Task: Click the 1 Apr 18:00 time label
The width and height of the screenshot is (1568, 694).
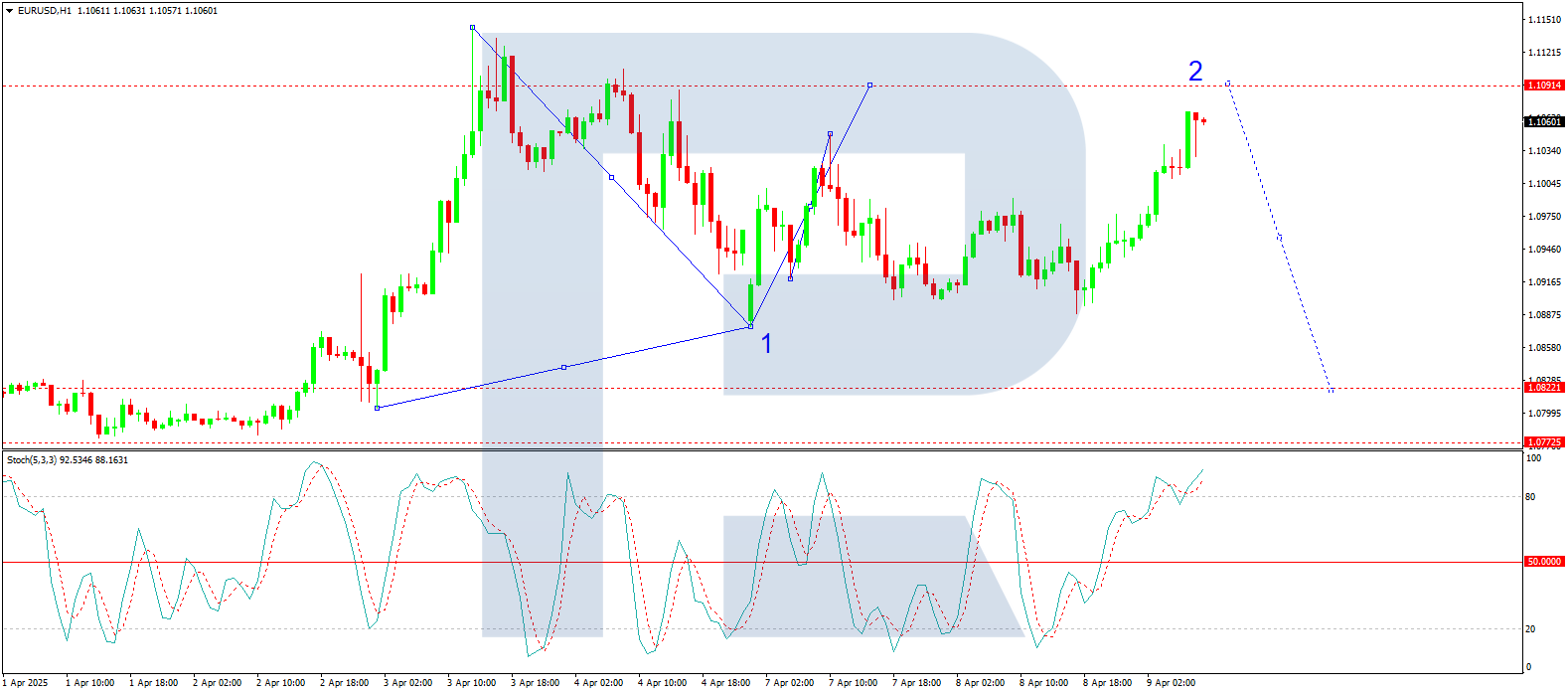Action: pos(154,683)
